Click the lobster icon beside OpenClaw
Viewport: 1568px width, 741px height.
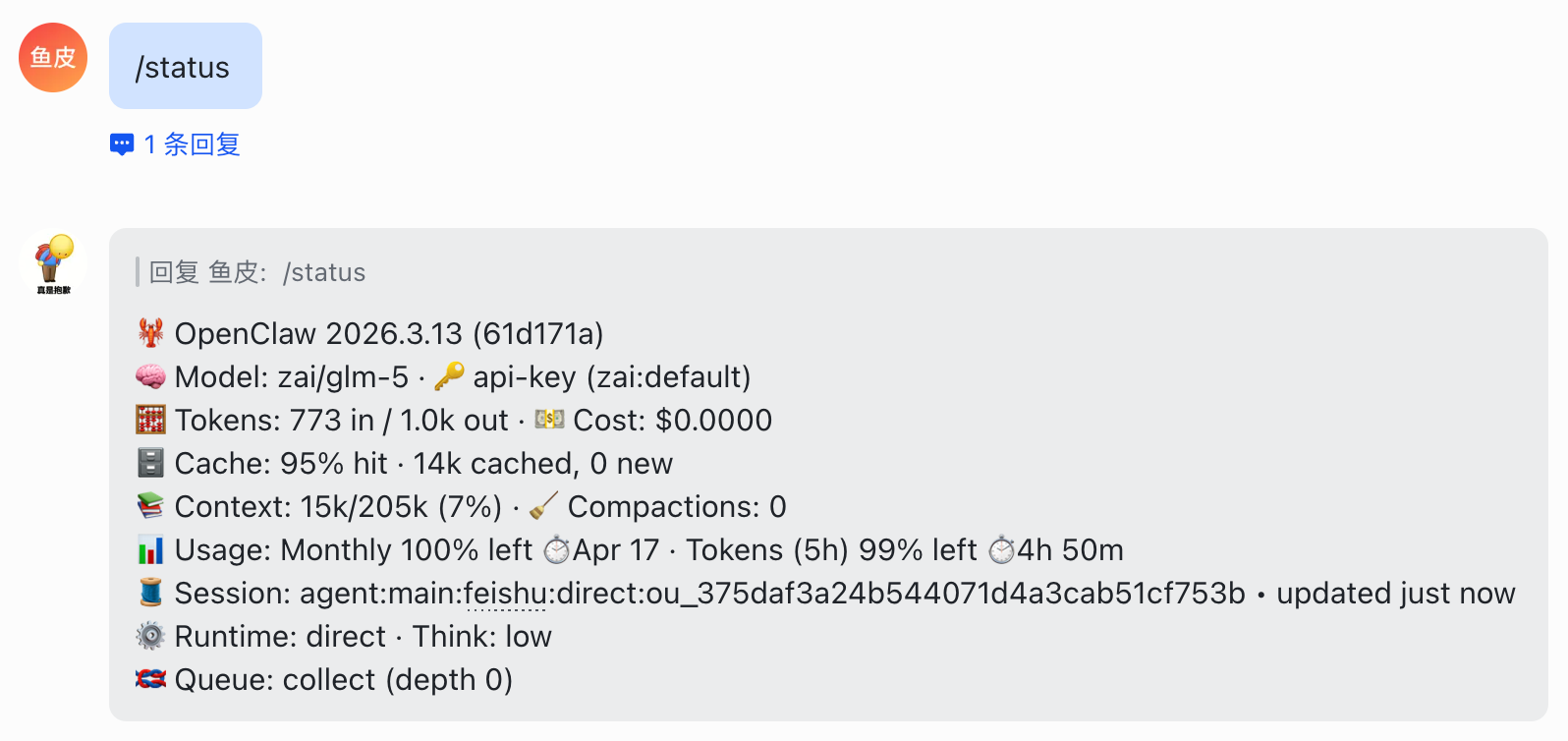(x=150, y=333)
